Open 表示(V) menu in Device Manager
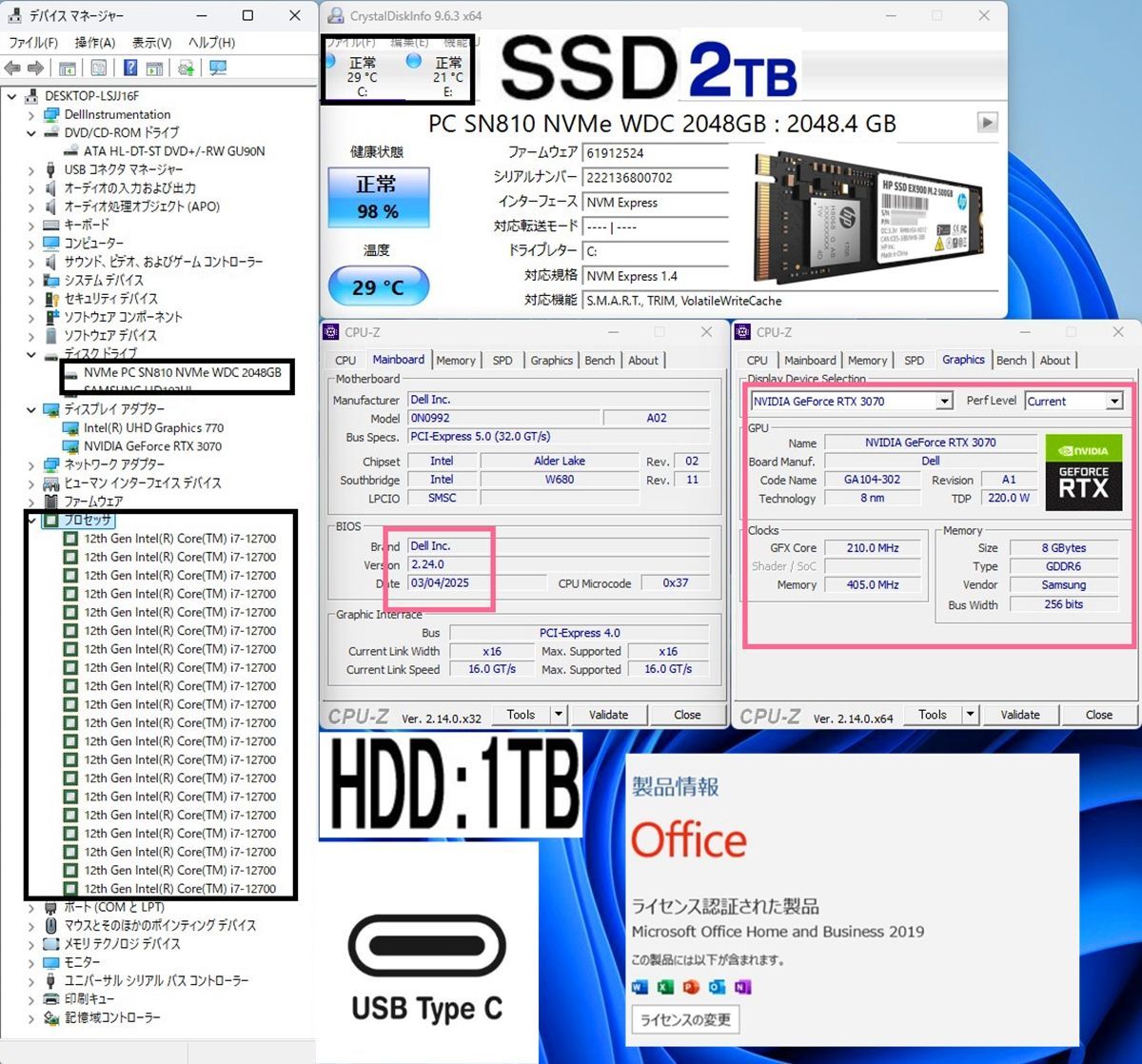 pos(151,43)
